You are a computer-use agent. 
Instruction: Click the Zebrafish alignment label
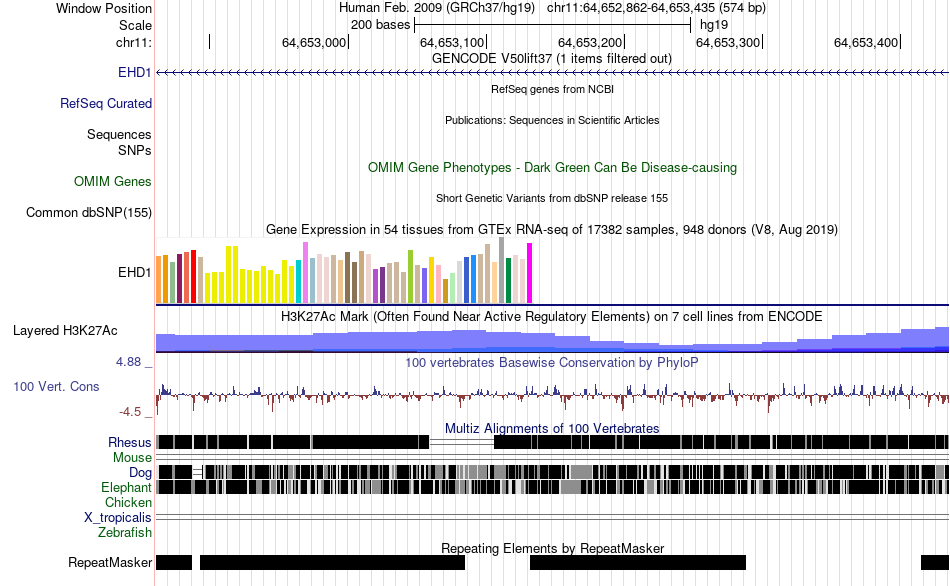[x=125, y=533]
